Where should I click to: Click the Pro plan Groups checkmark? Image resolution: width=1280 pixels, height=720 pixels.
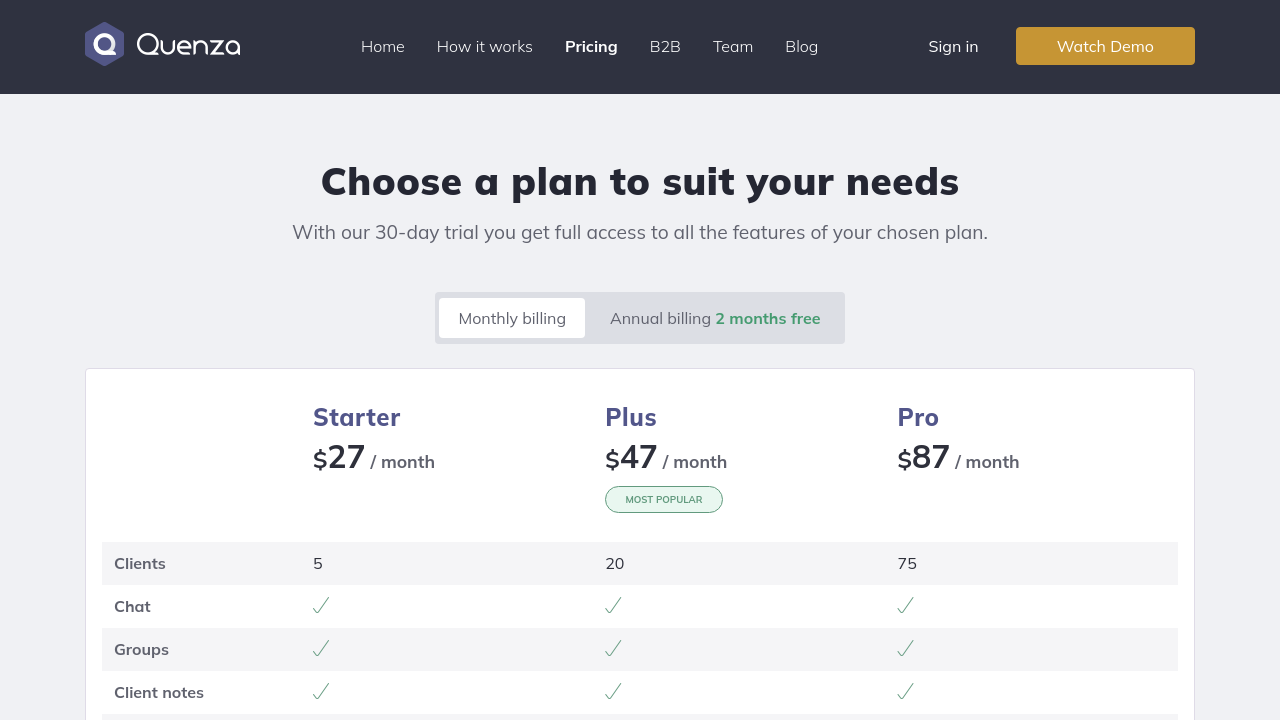905,649
